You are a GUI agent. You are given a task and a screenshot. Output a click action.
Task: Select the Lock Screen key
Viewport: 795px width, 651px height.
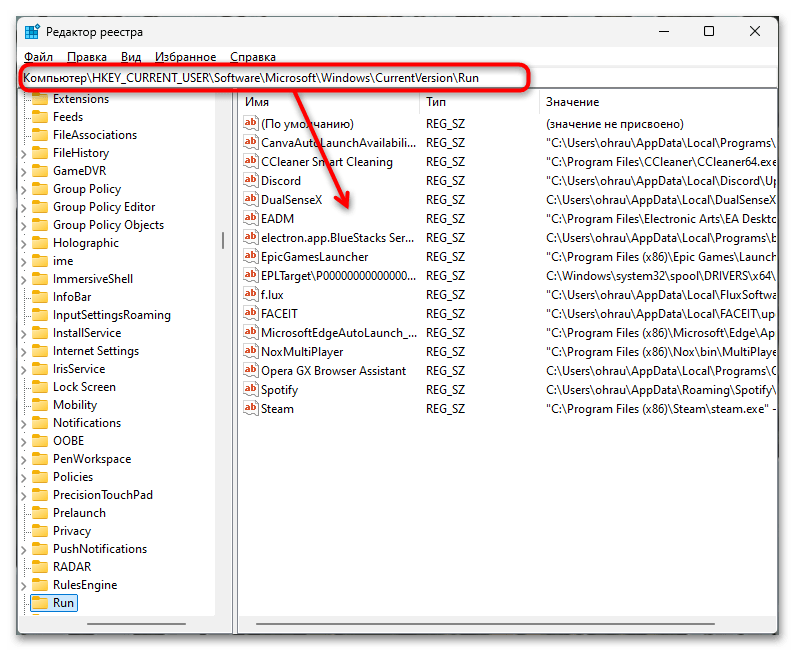point(84,387)
